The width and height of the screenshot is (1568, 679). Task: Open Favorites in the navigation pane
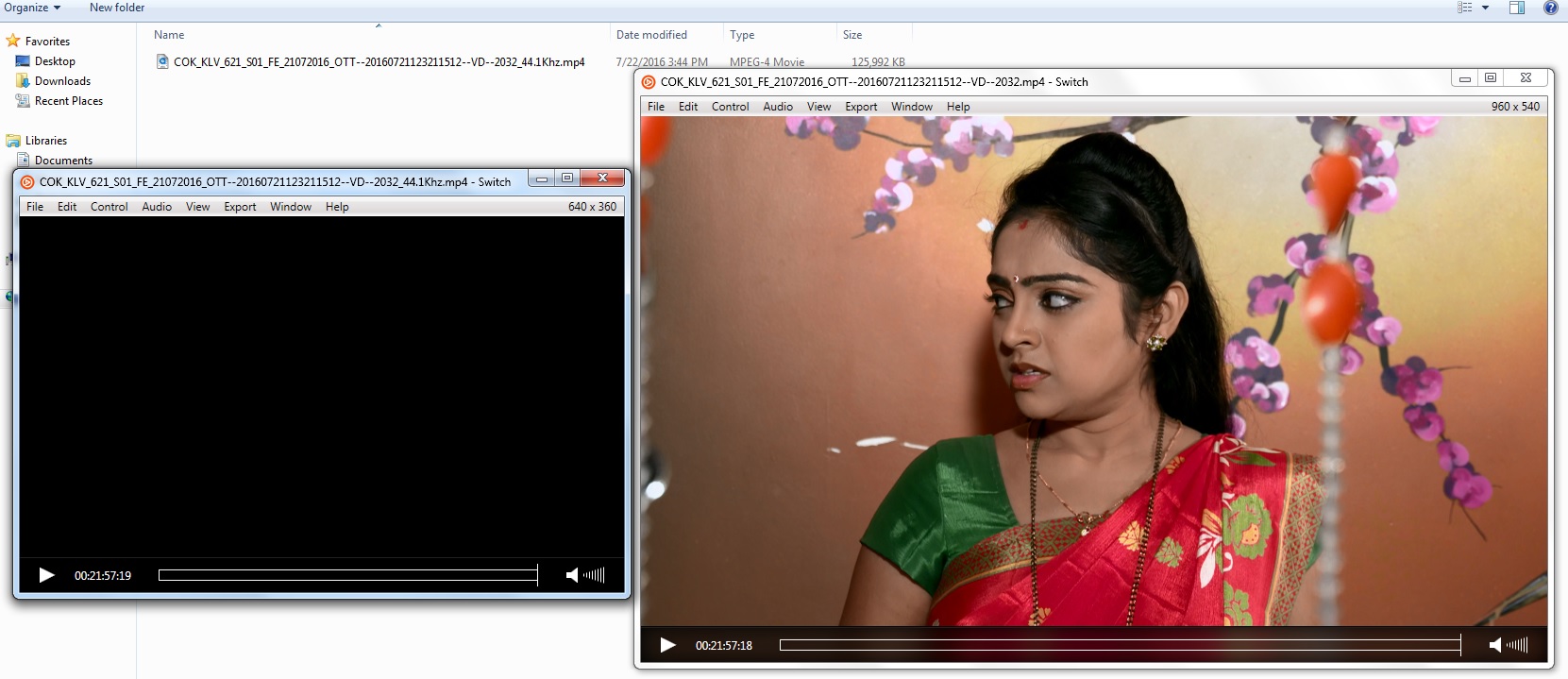click(x=47, y=42)
